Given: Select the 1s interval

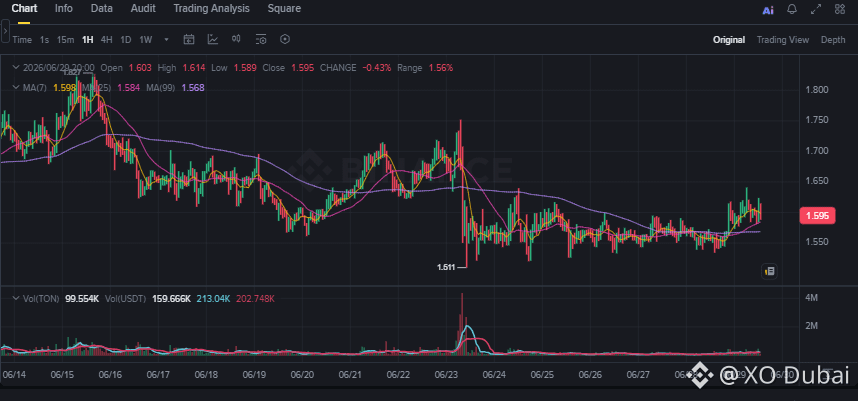Looking at the screenshot, I should click(x=44, y=40).
